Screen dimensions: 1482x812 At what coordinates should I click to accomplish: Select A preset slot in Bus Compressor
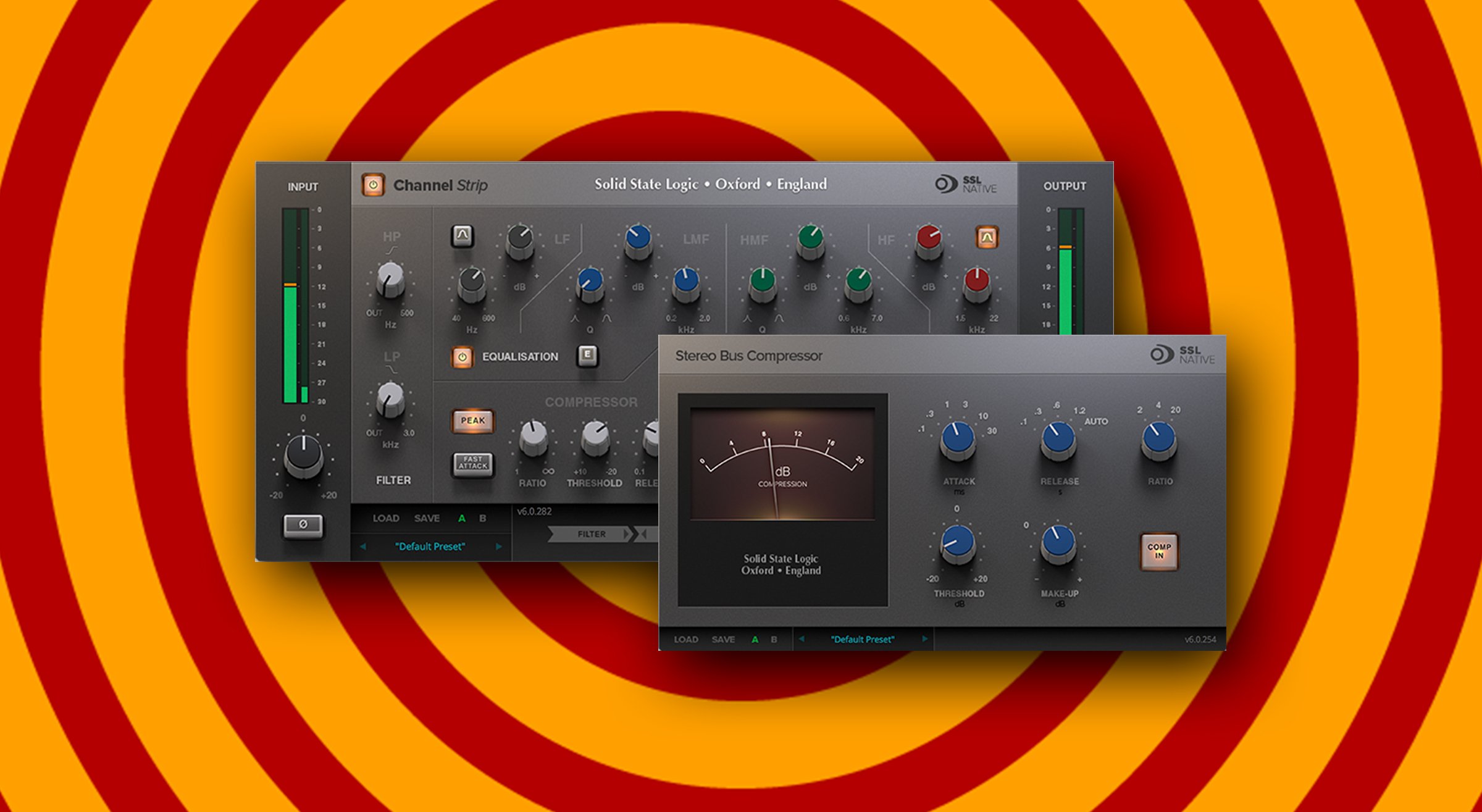tap(755, 640)
